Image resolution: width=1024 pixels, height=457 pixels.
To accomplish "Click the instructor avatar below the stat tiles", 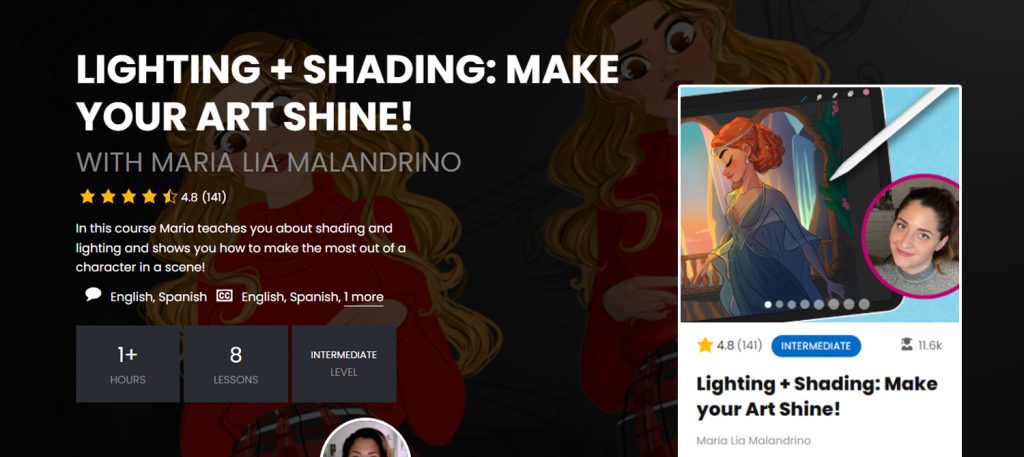I will tap(366, 438).
